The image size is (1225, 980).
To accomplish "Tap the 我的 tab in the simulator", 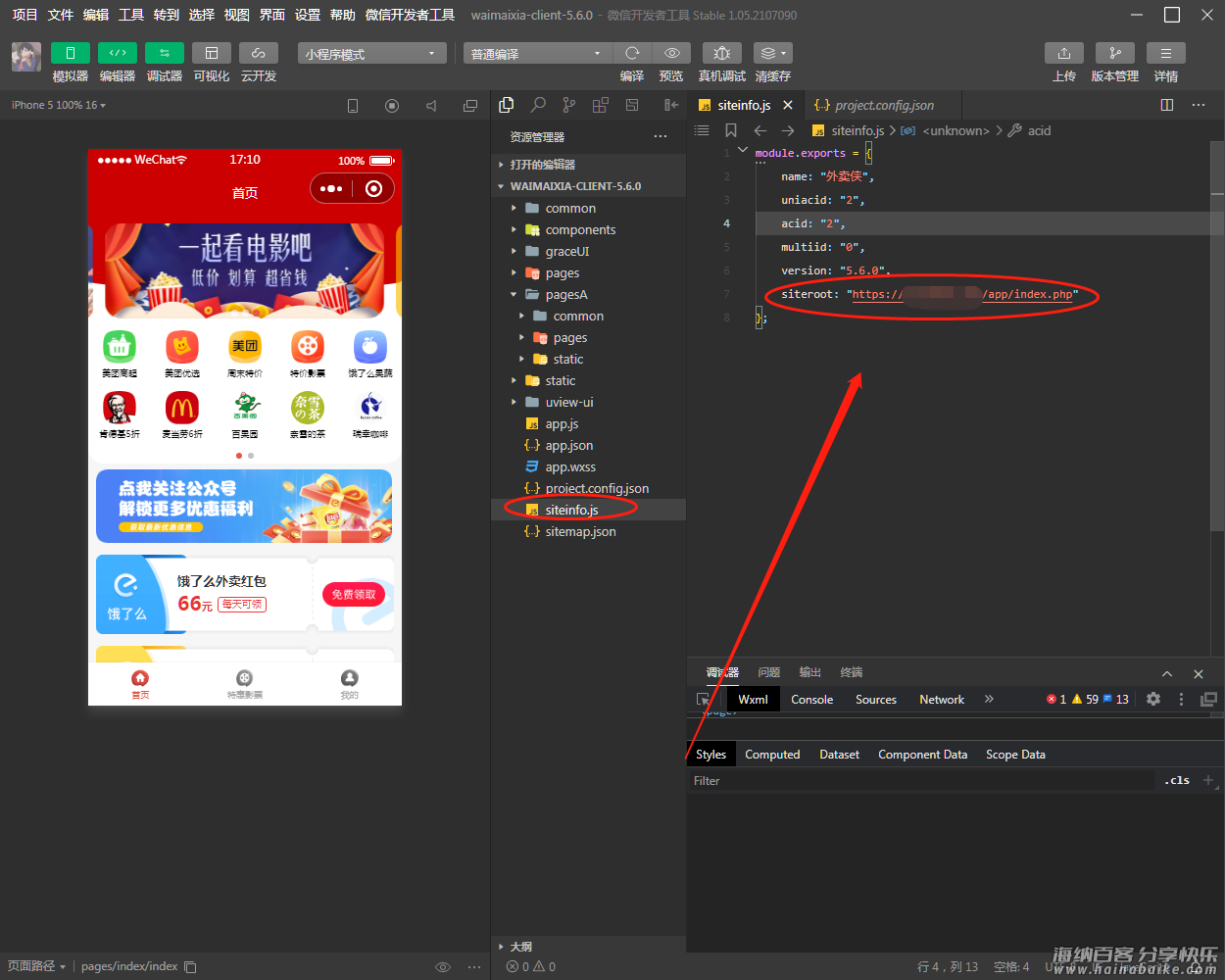I will tap(350, 684).
